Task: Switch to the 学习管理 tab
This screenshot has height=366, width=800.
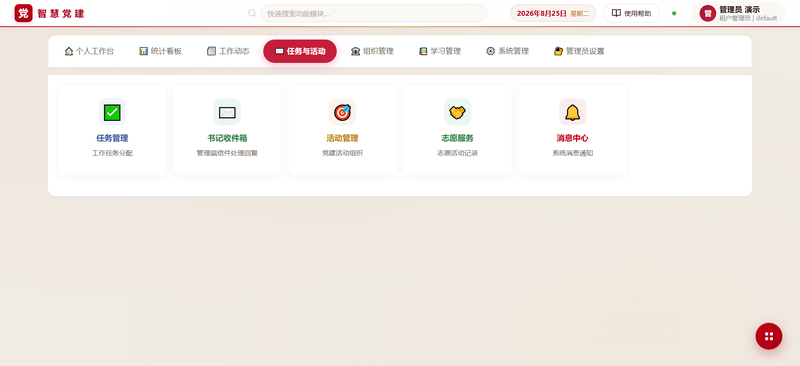Action: (440, 51)
